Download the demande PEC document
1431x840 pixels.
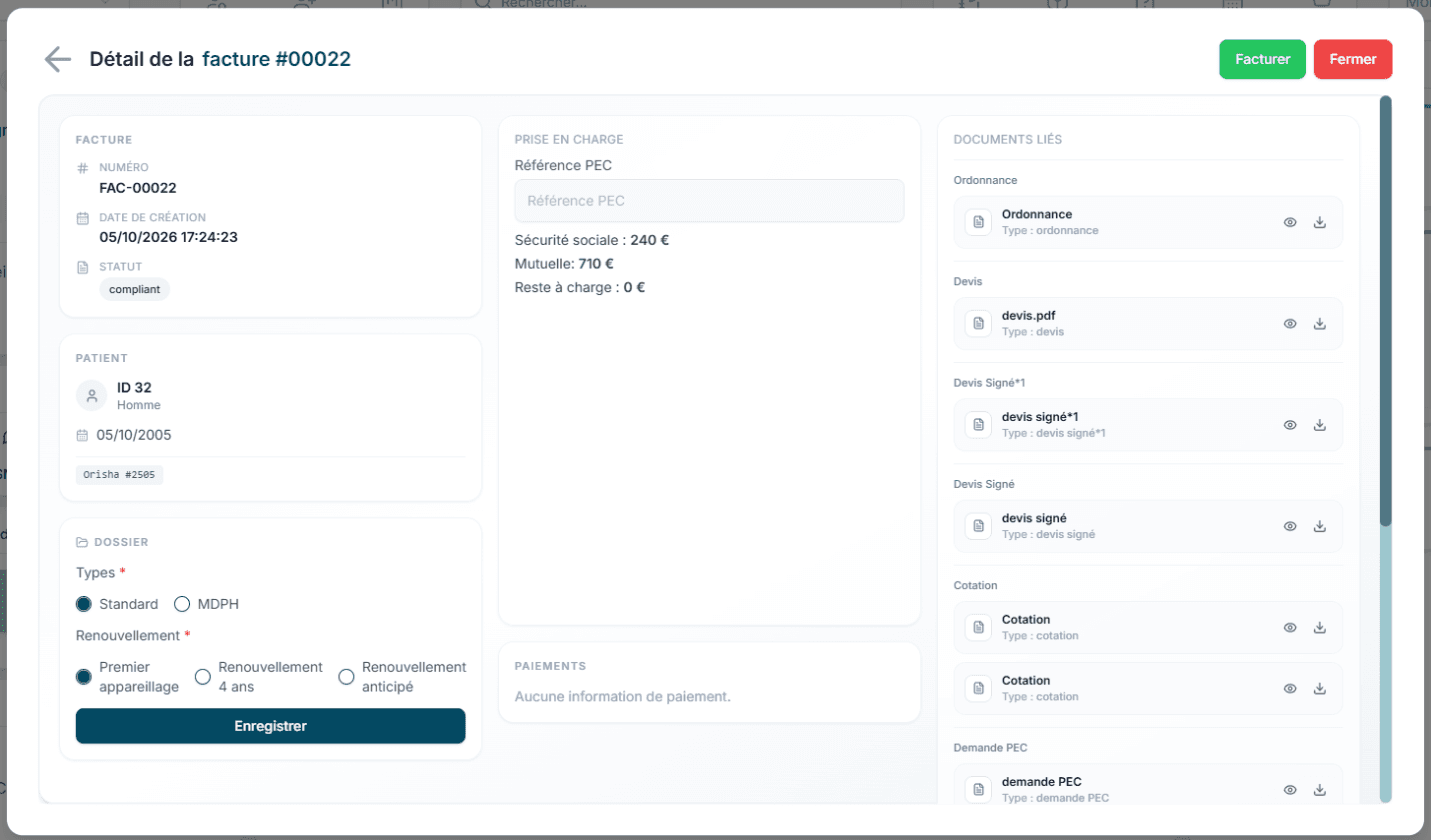(1319, 790)
